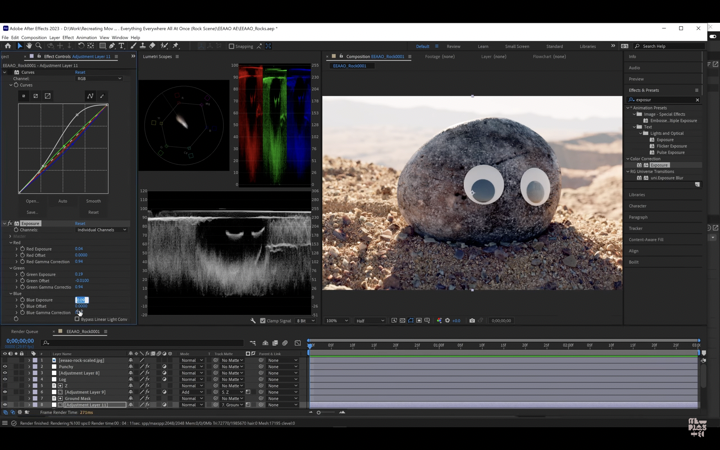Open the Graph Editor icon in timeline
The width and height of the screenshot is (720, 450).
click(x=298, y=343)
